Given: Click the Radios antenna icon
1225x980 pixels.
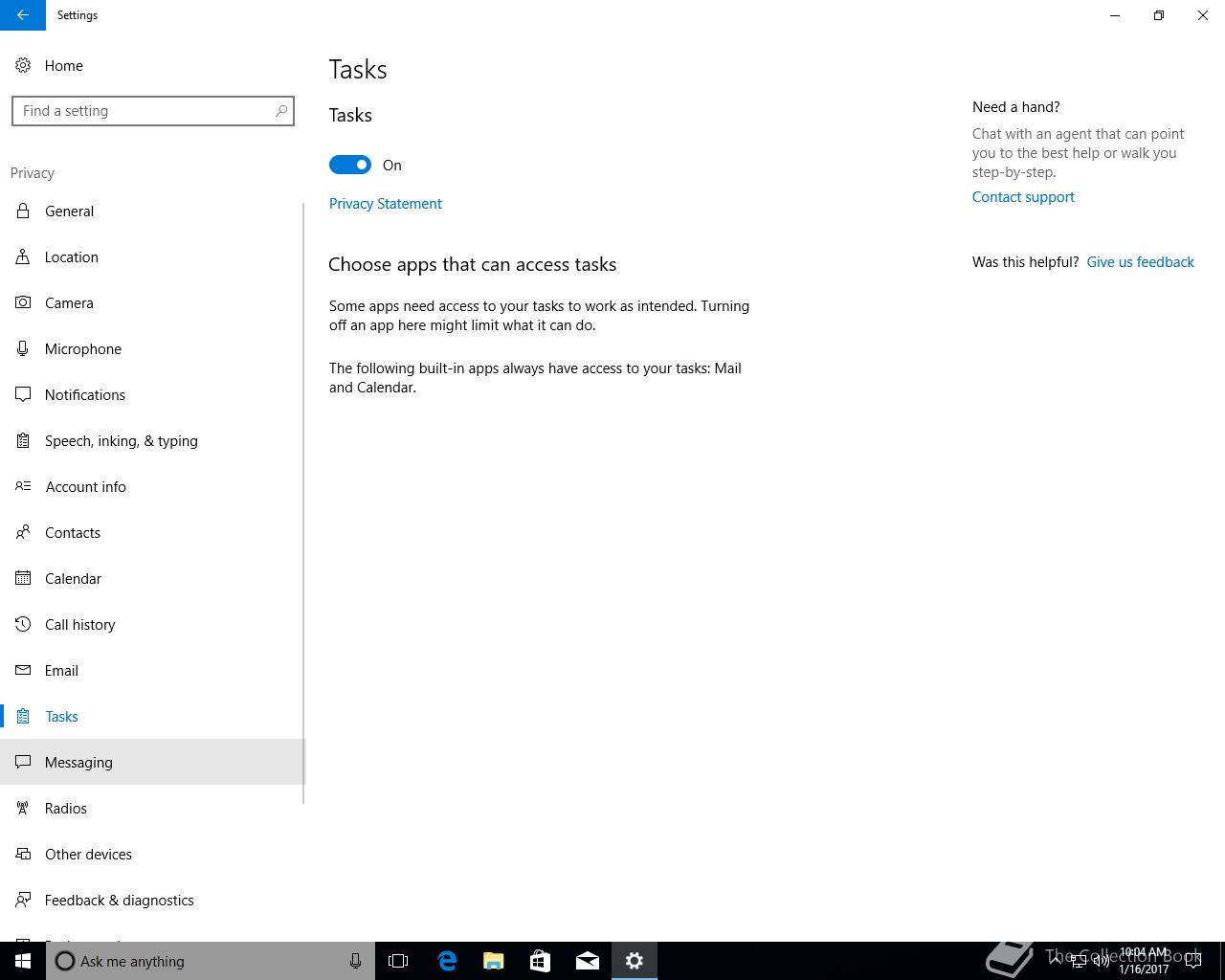Looking at the screenshot, I should pos(23,808).
